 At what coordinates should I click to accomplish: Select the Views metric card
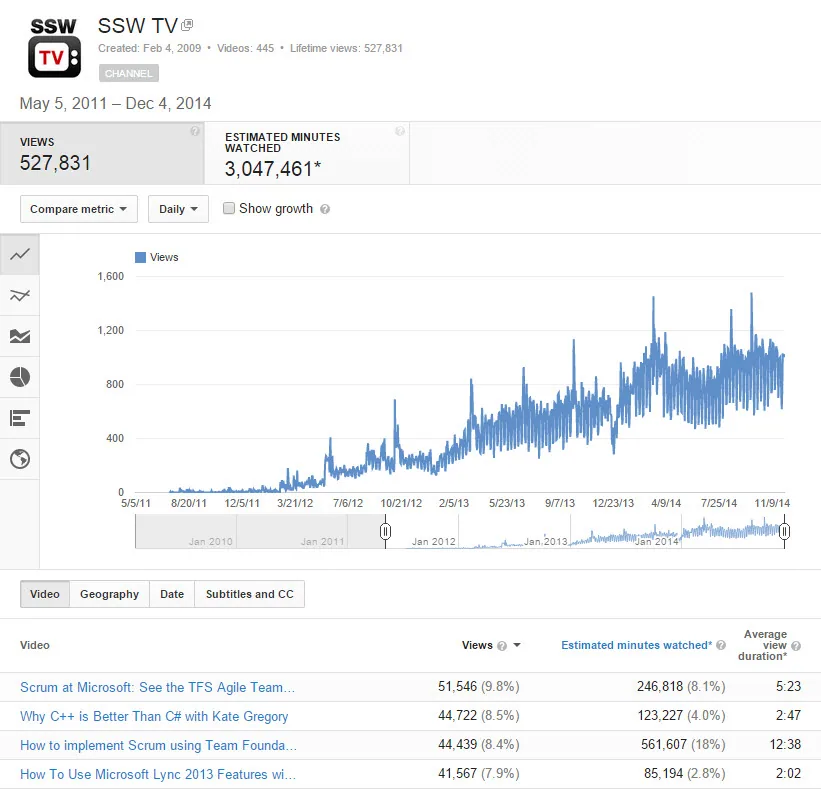[102, 153]
